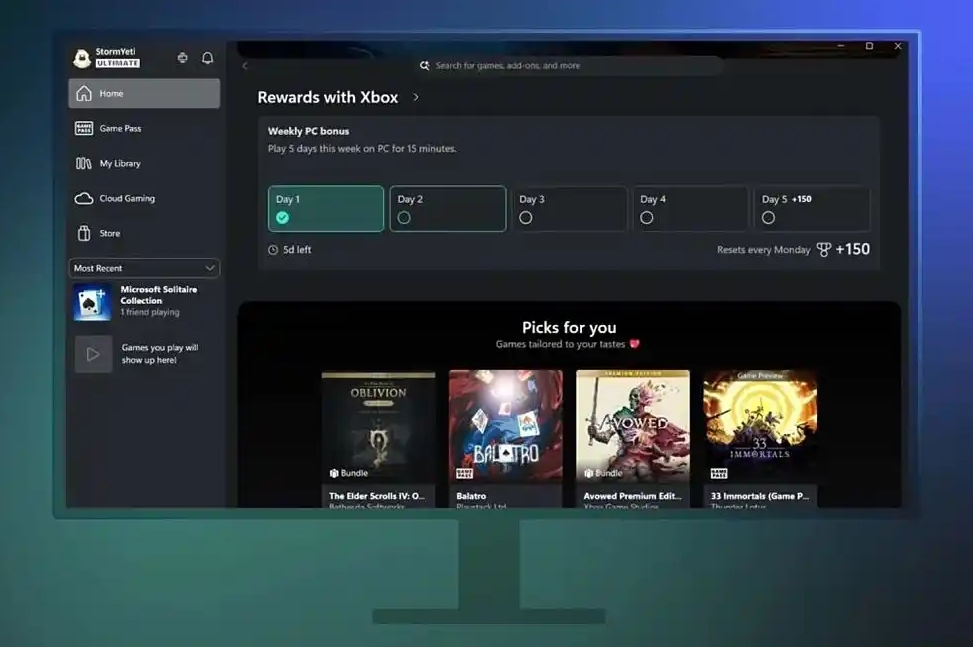The image size is (973, 647).
Task: Click Microsoft Solitaire Collection title text
Action: (x=159, y=295)
